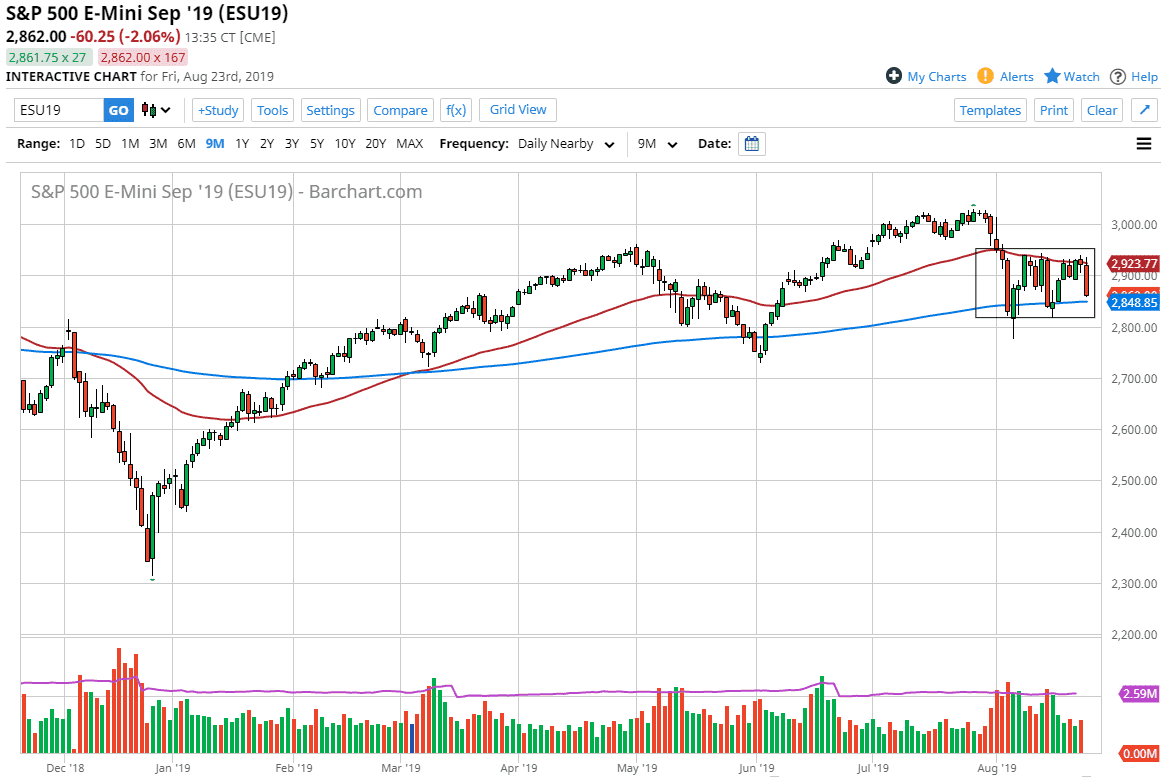Open the Watch star icon
Screen dimensions: 1173x777
tap(1053, 76)
